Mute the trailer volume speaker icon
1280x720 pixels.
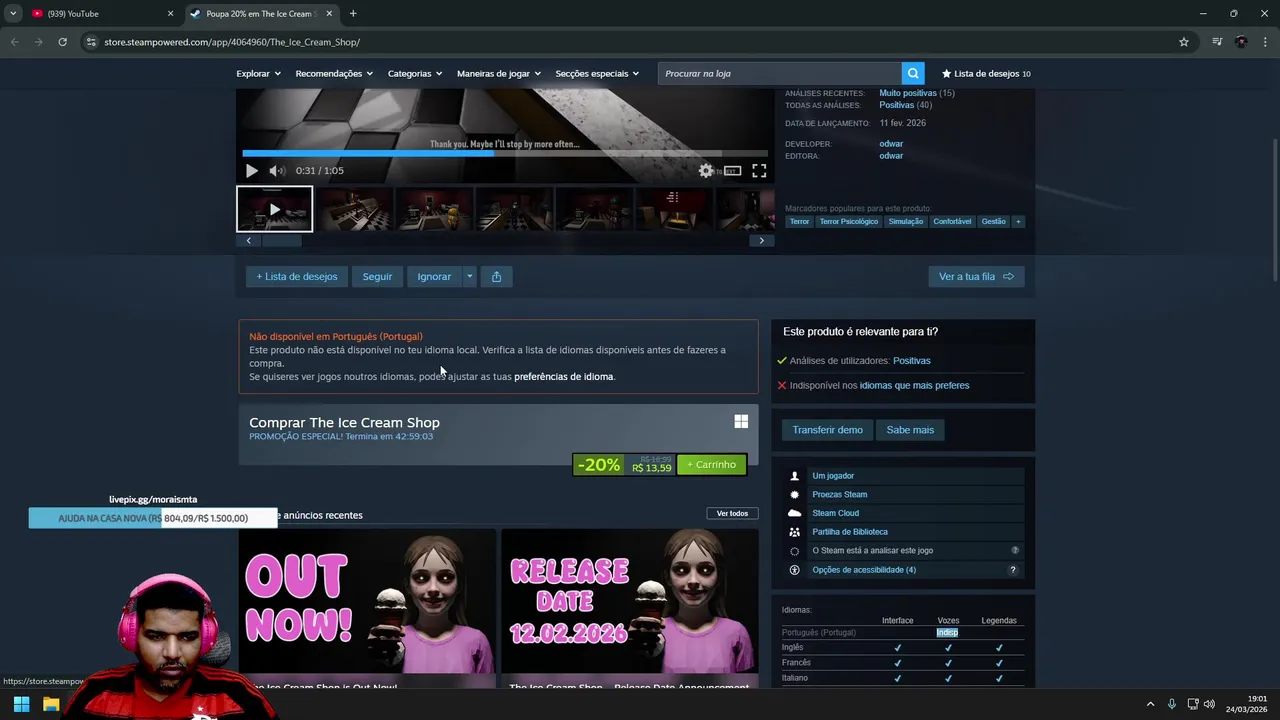(x=277, y=171)
